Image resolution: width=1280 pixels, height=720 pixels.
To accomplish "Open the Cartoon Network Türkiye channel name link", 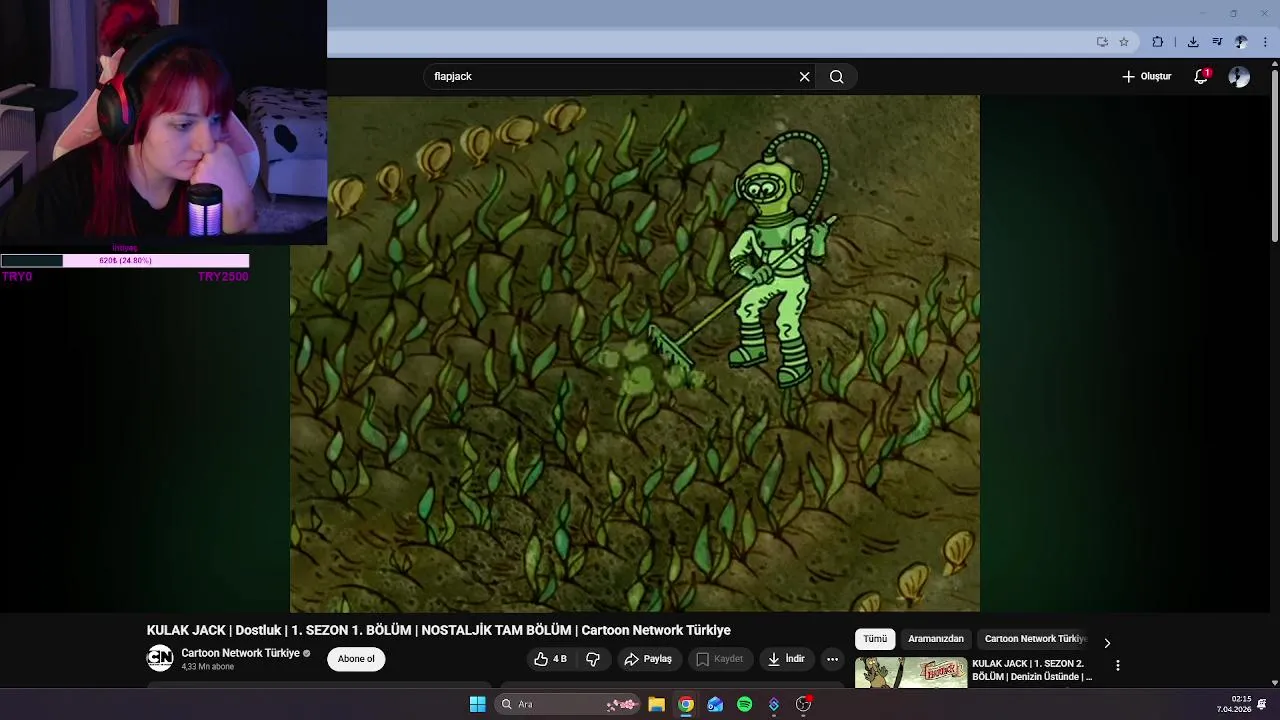I will tap(240, 653).
